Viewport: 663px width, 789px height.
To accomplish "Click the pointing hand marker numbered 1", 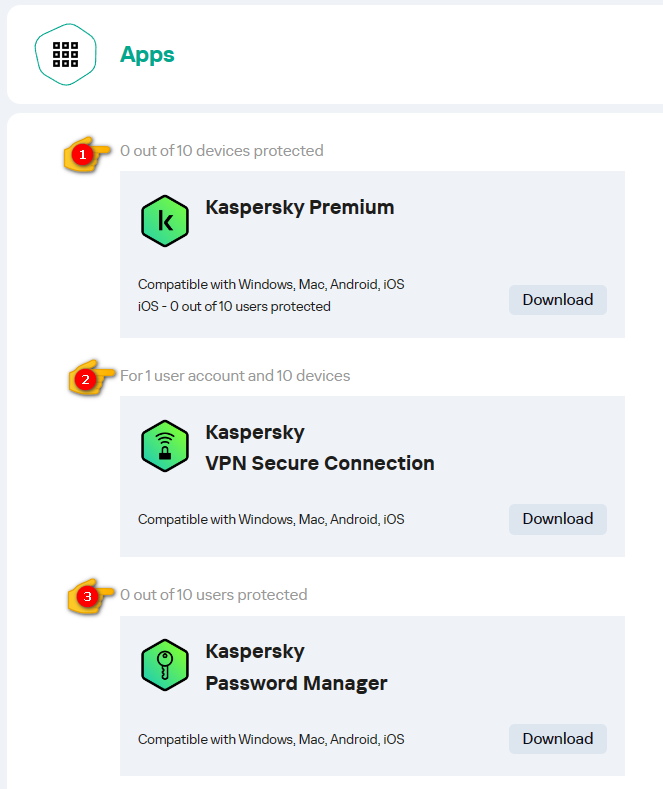I will click(87, 155).
